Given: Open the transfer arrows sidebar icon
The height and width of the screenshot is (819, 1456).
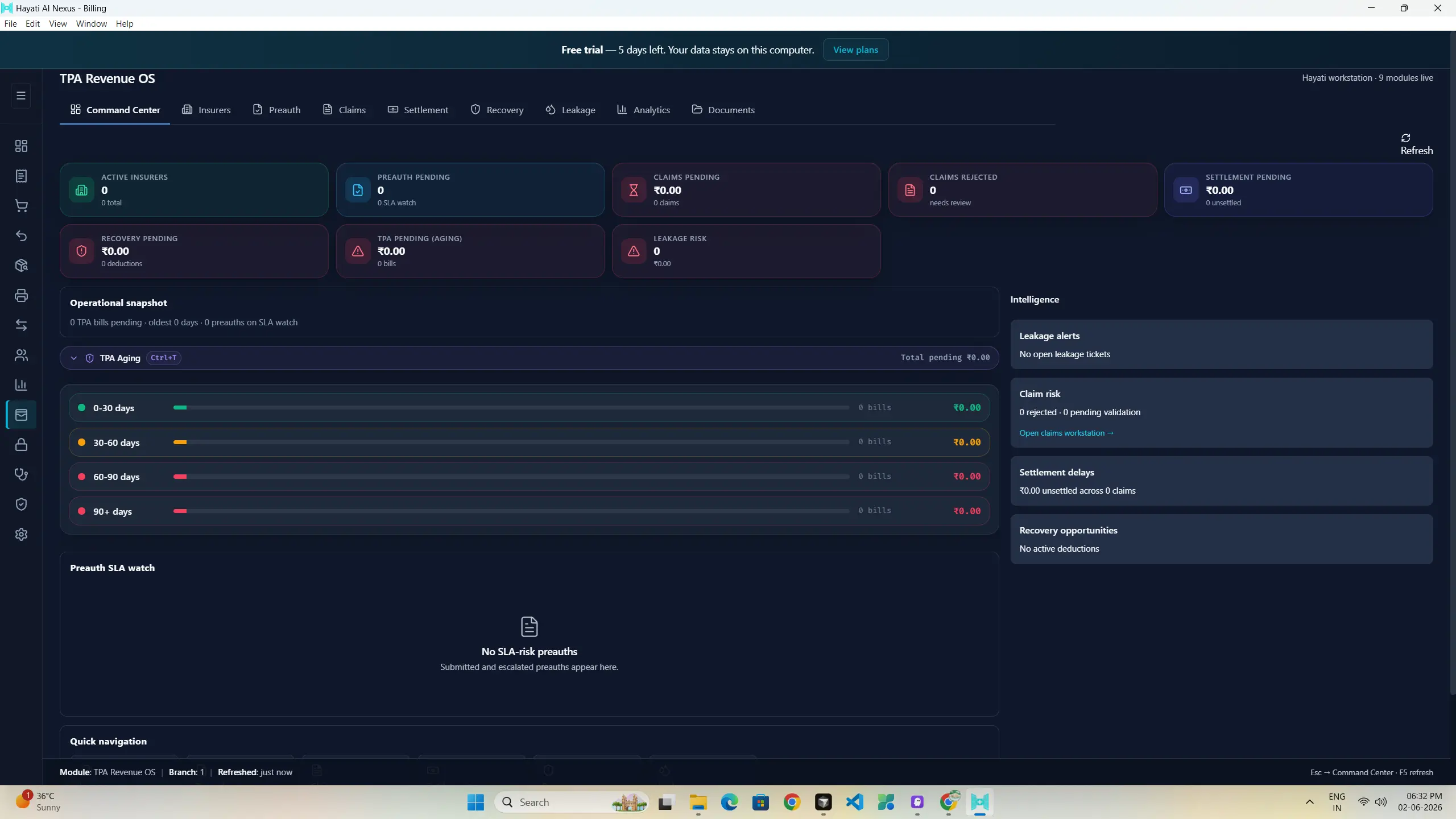Looking at the screenshot, I should point(21,325).
